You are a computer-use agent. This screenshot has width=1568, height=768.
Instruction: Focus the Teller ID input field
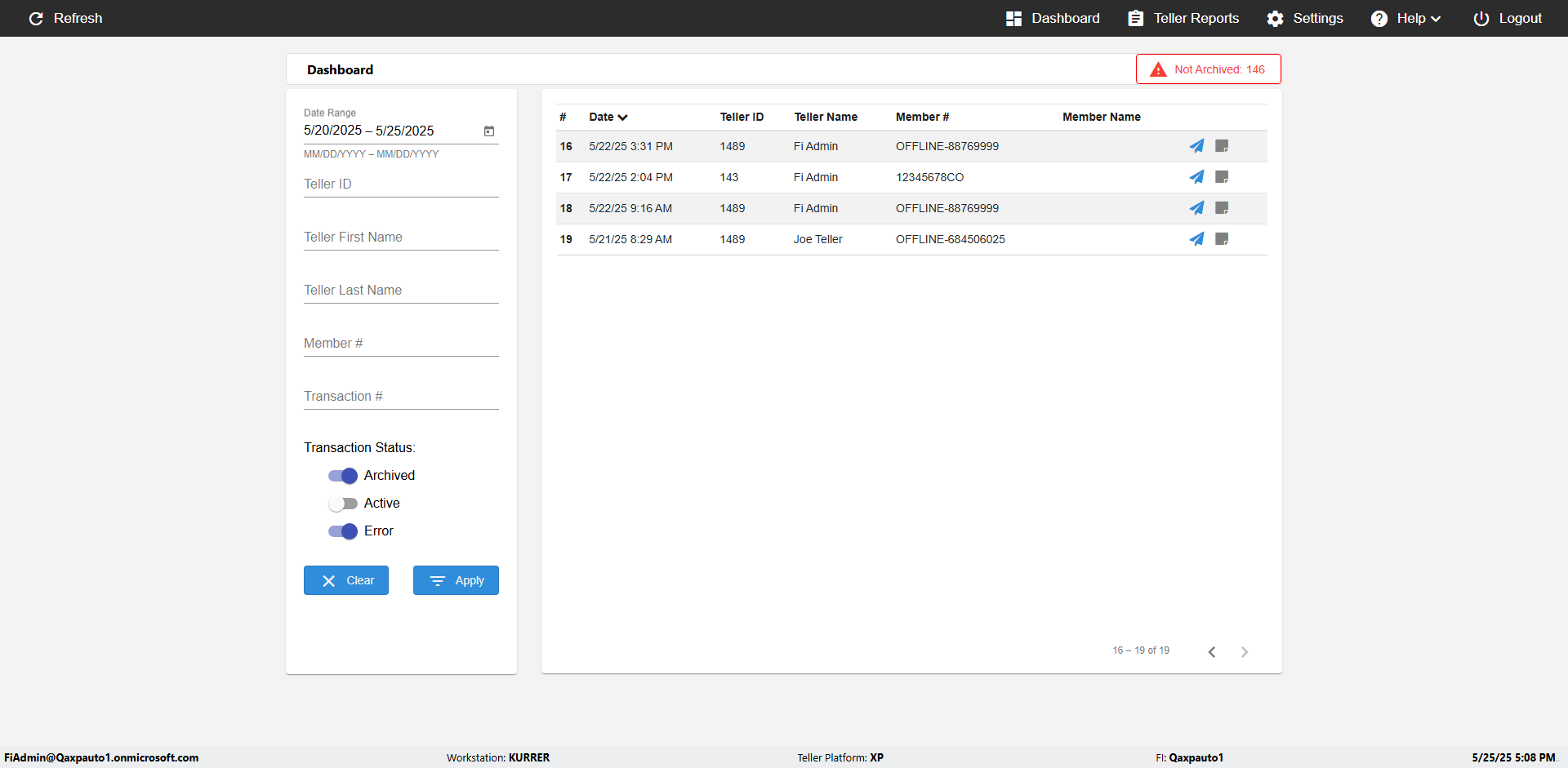click(x=401, y=184)
